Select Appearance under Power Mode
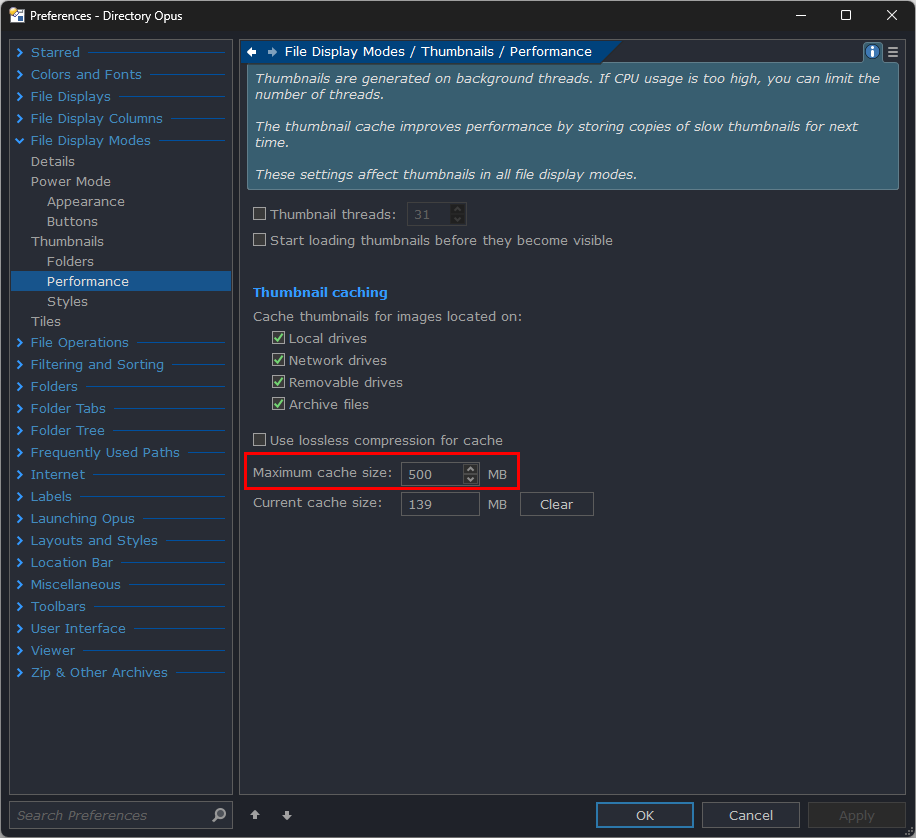Viewport: 916px width, 838px height. pos(86,202)
